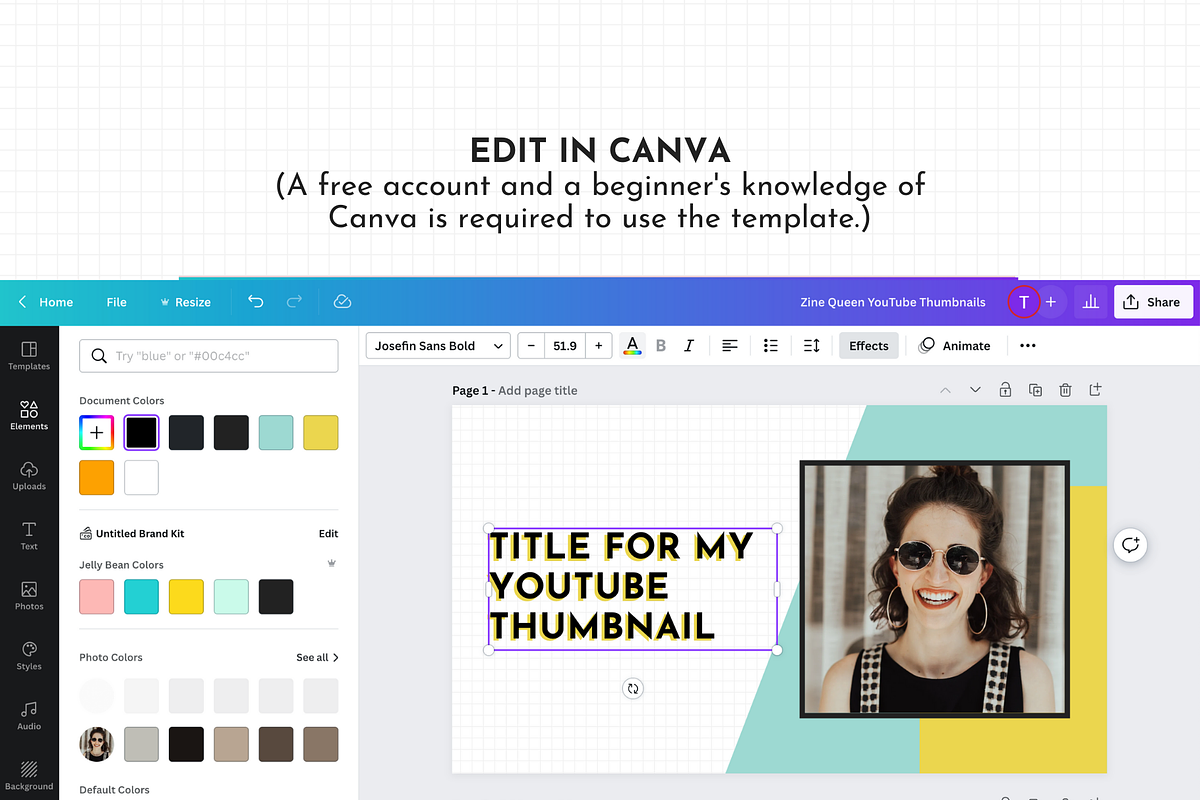Open the Templates sidebar panel
Image resolution: width=1200 pixels, height=800 pixels.
pos(29,355)
